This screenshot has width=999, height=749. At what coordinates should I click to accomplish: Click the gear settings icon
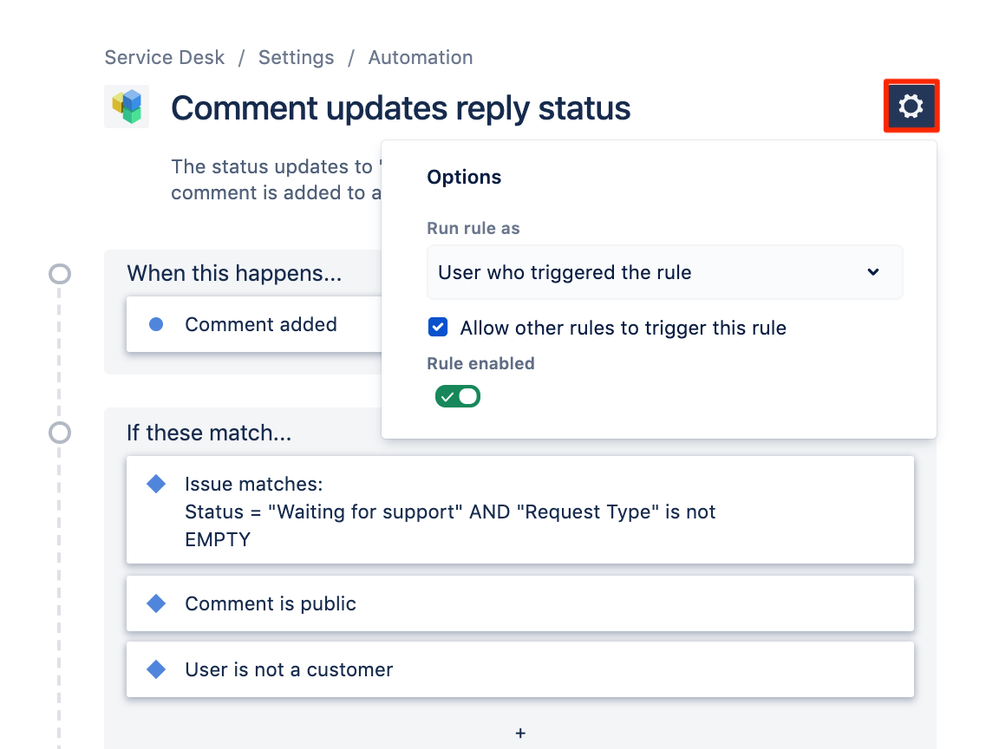click(x=910, y=105)
